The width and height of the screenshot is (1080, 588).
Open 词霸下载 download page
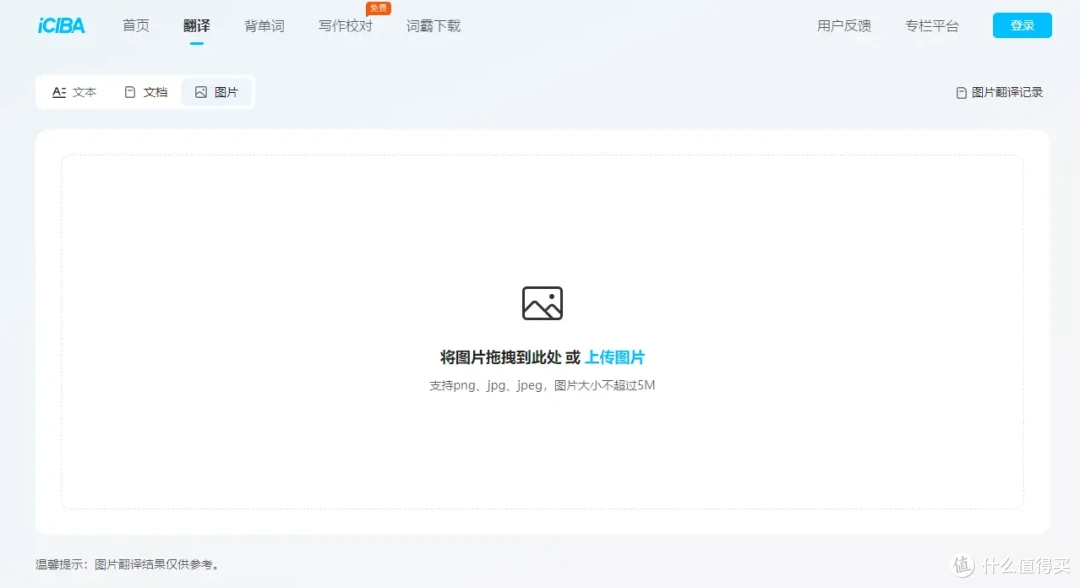click(433, 25)
